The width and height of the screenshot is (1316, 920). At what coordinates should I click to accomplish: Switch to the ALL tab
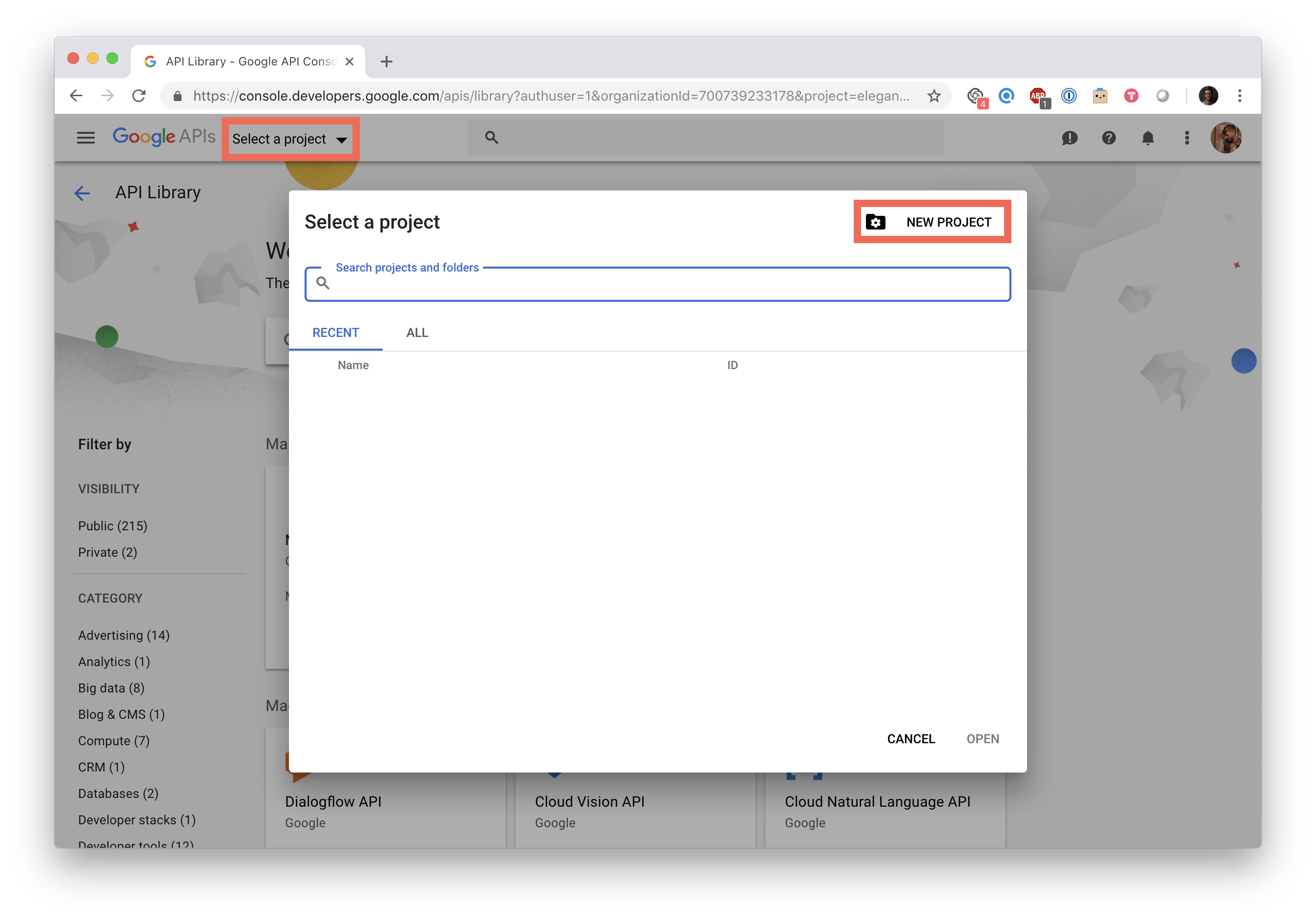click(x=417, y=333)
